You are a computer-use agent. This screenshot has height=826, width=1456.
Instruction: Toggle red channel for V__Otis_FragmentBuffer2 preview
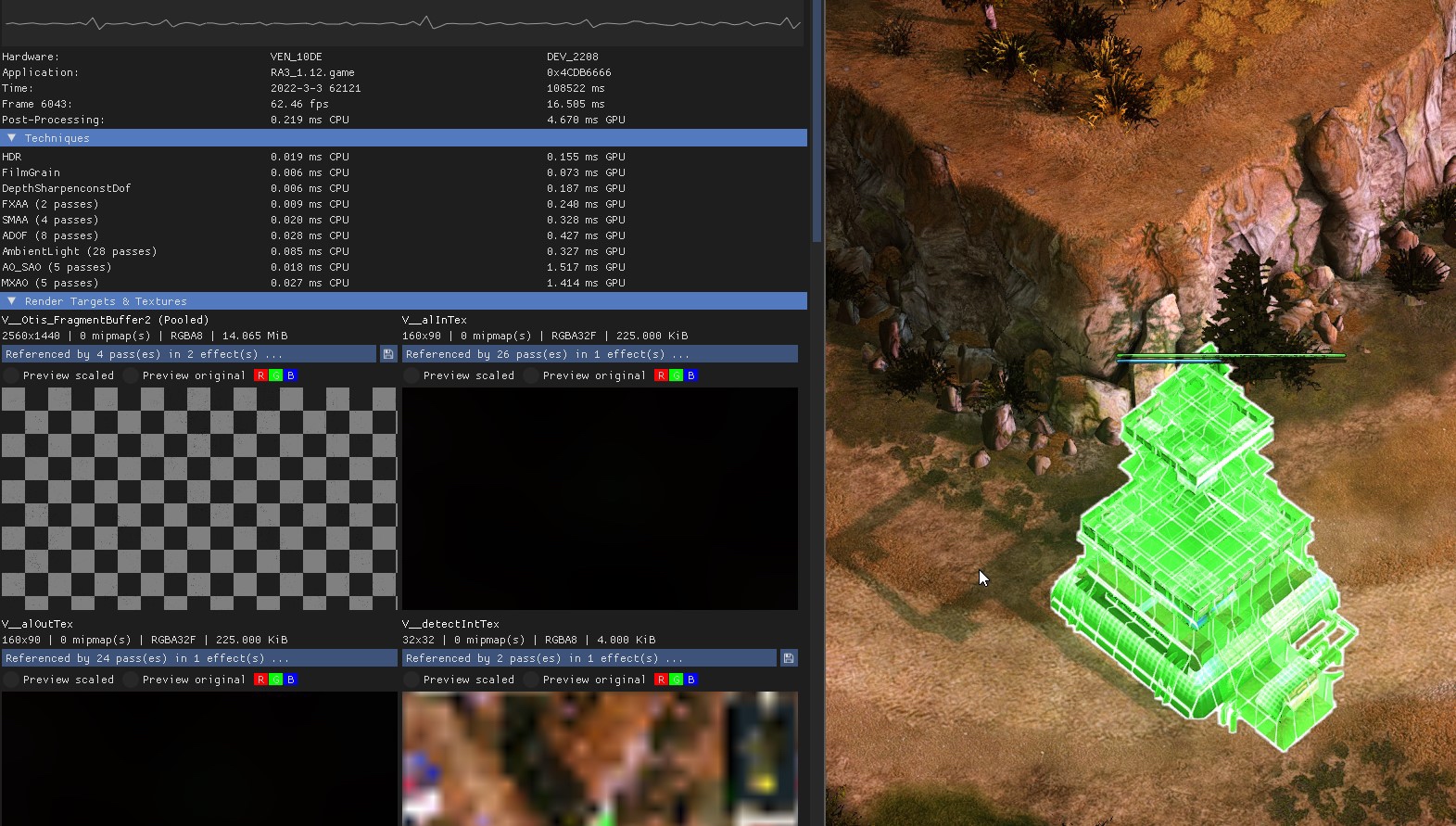pyautogui.click(x=260, y=375)
